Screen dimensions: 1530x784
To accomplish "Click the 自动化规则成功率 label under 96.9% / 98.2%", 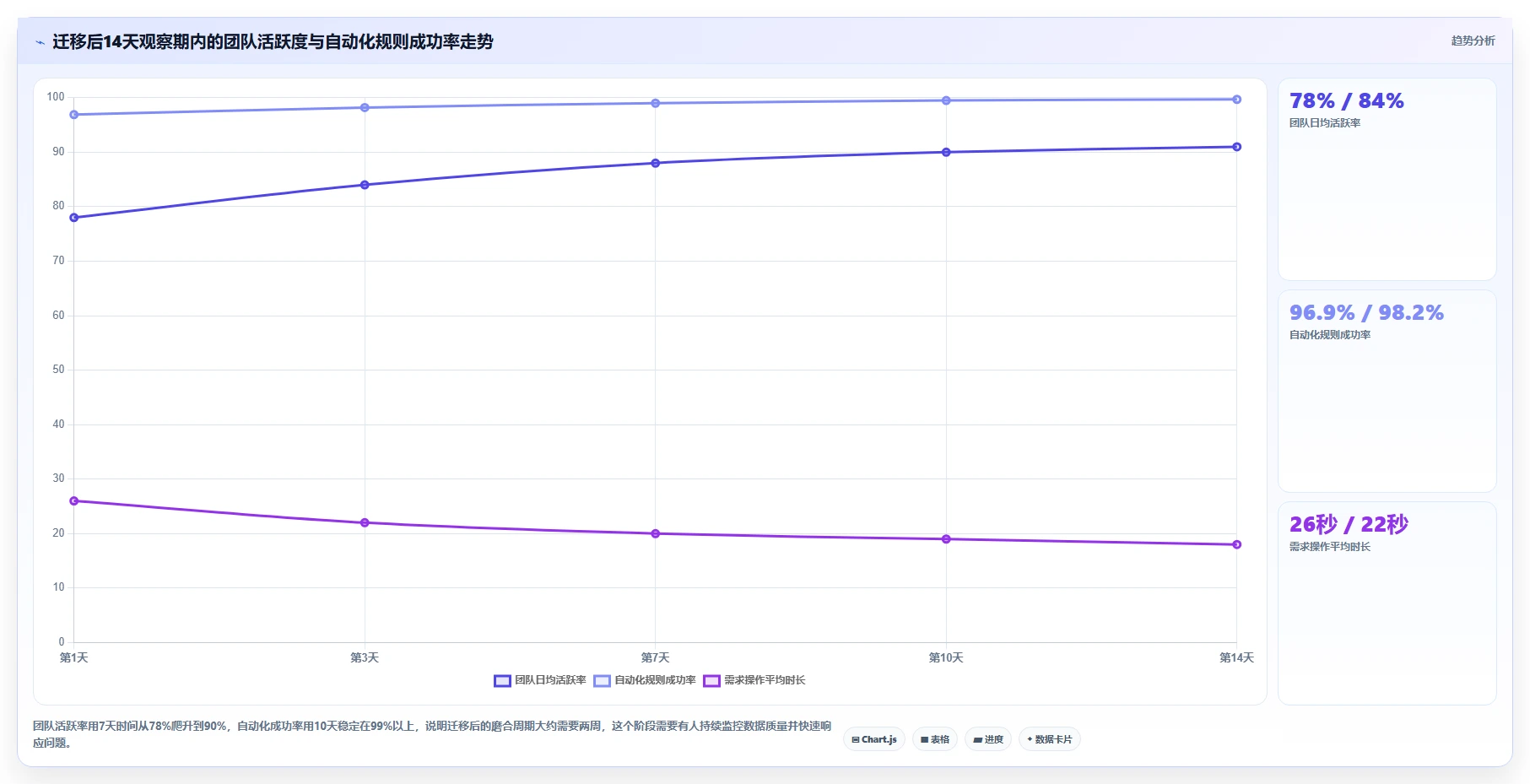I will 1330,335.
